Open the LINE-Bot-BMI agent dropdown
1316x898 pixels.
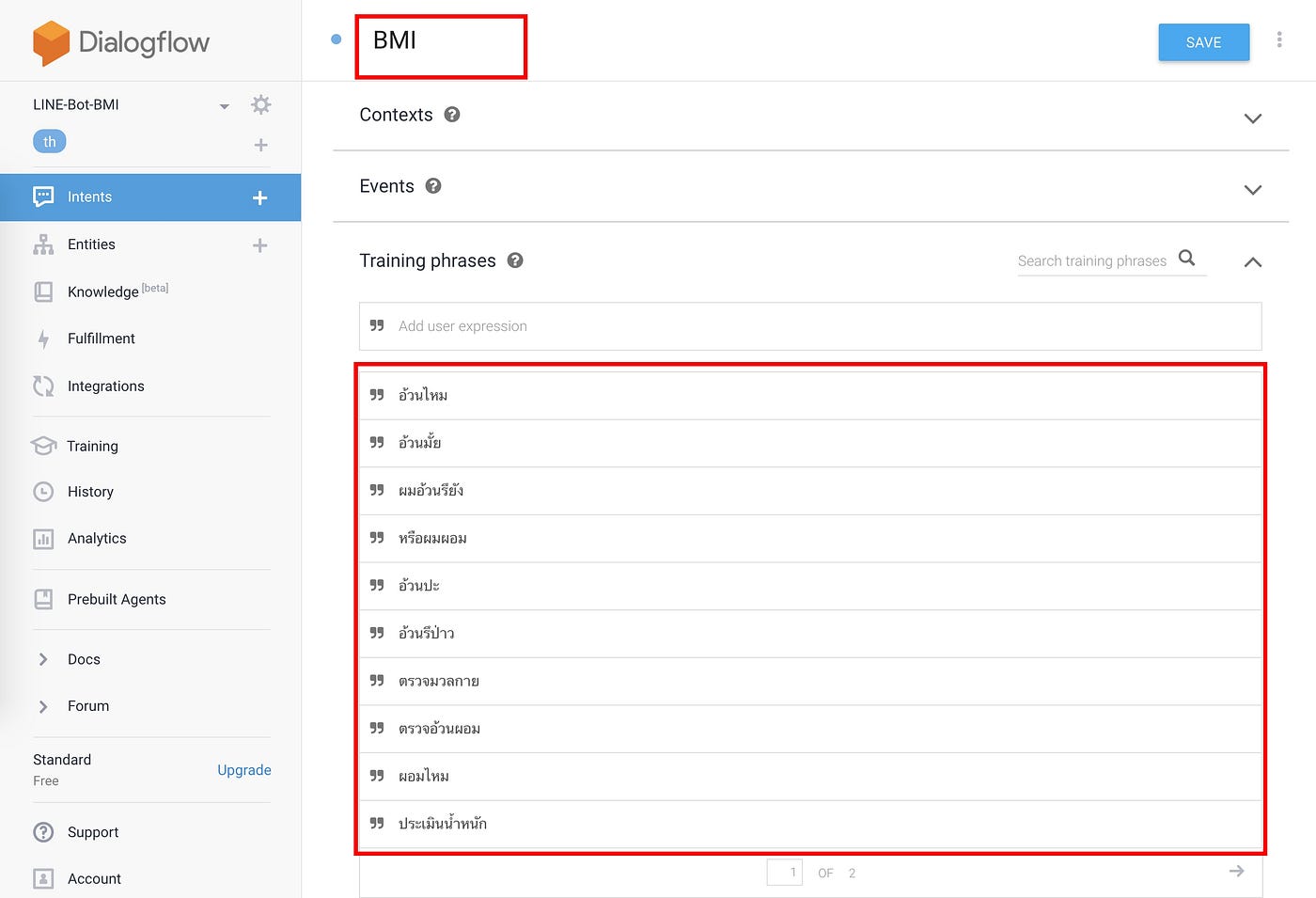[224, 106]
